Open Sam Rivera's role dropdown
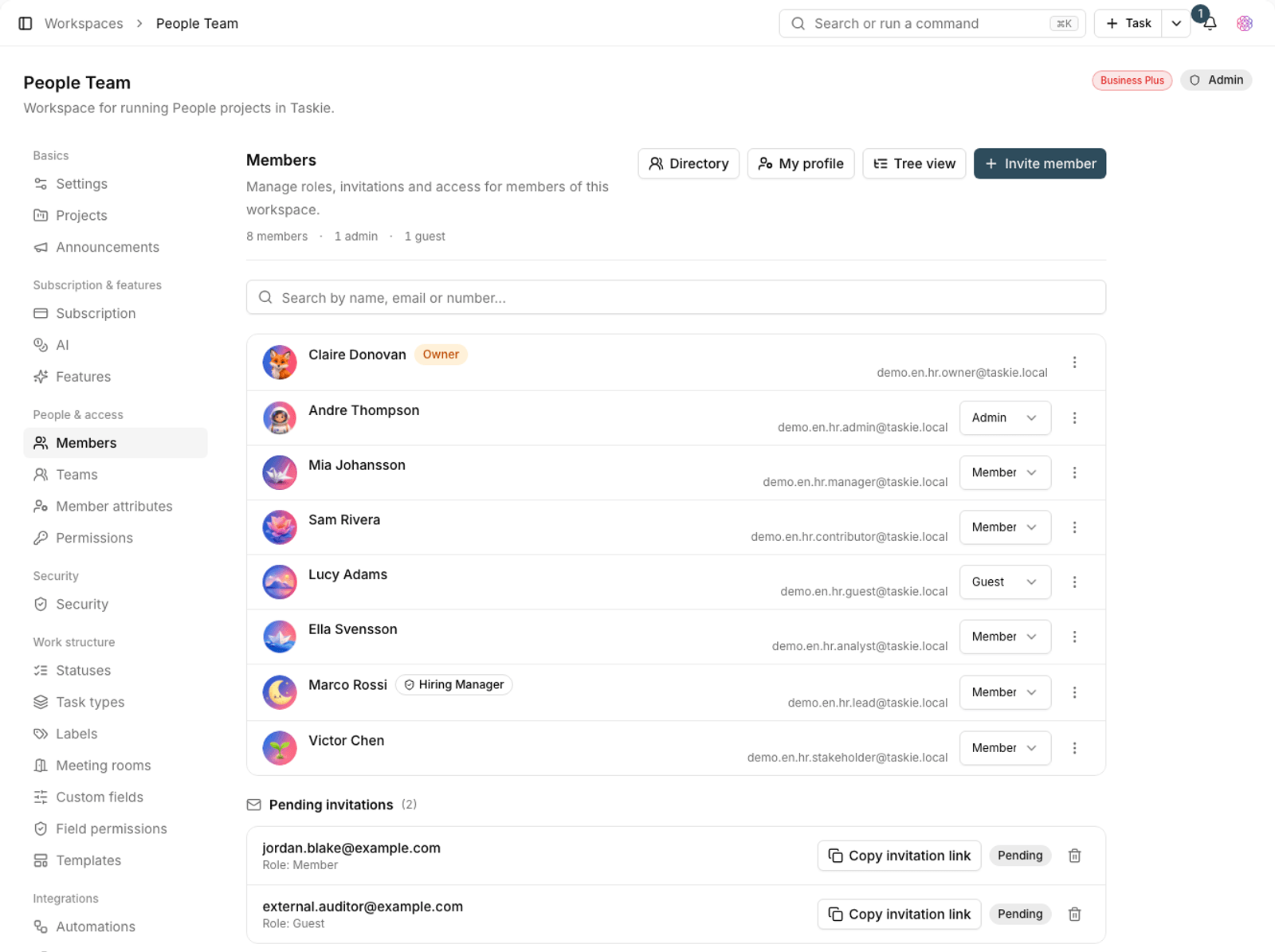The image size is (1275, 952). pyautogui.click(x=1005, y=527)
